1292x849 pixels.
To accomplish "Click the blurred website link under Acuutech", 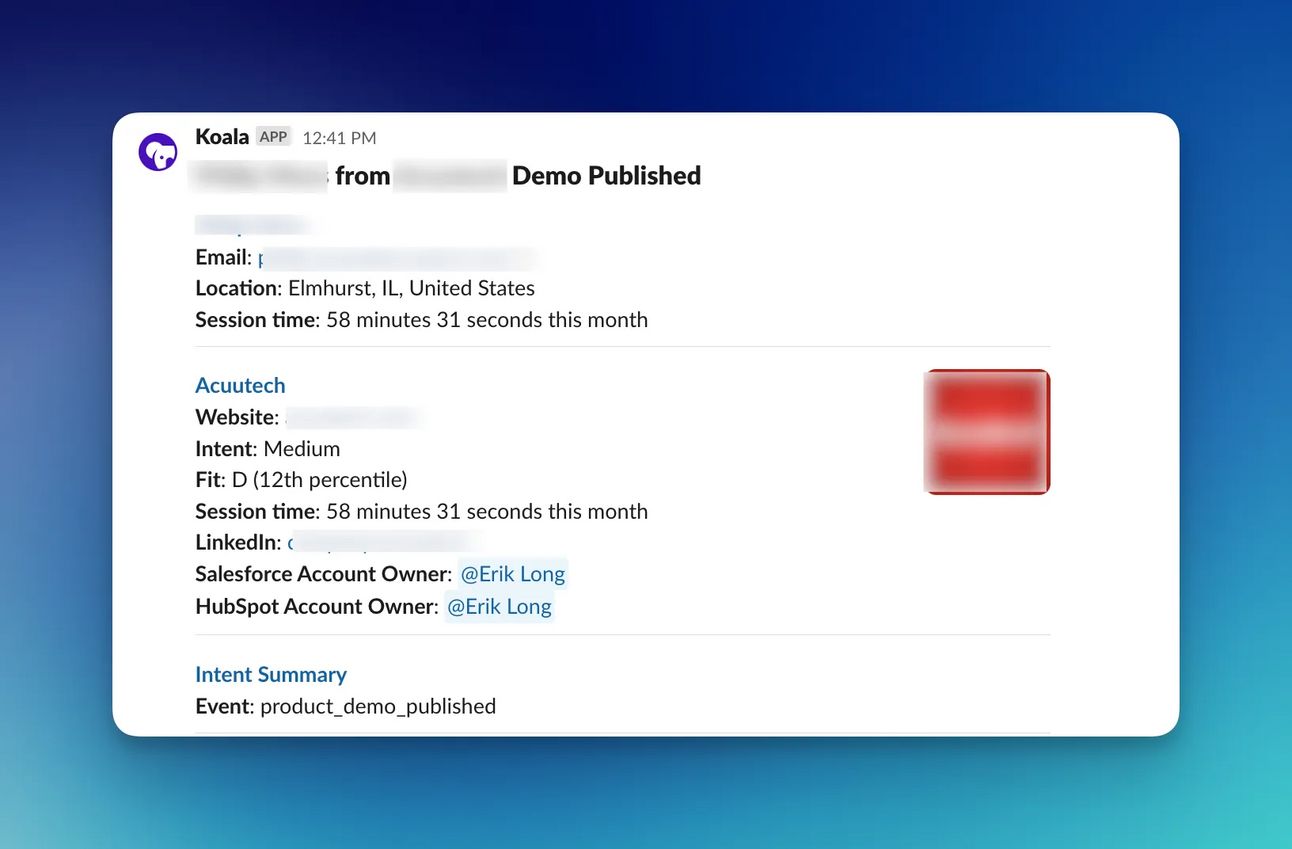I will pyautogui.click(x=351, y=417).
